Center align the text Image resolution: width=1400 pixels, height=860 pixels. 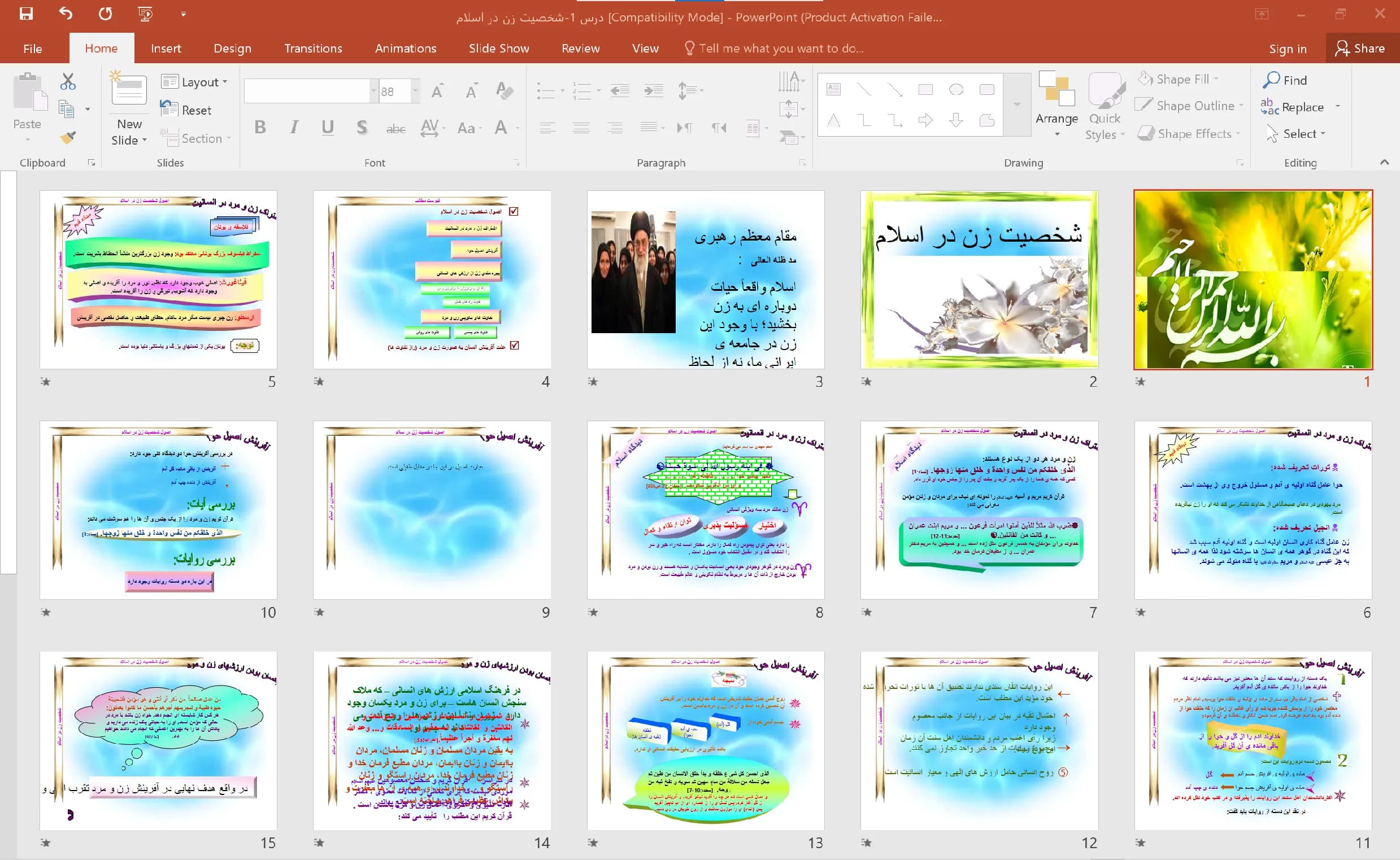tap(581, 128)
